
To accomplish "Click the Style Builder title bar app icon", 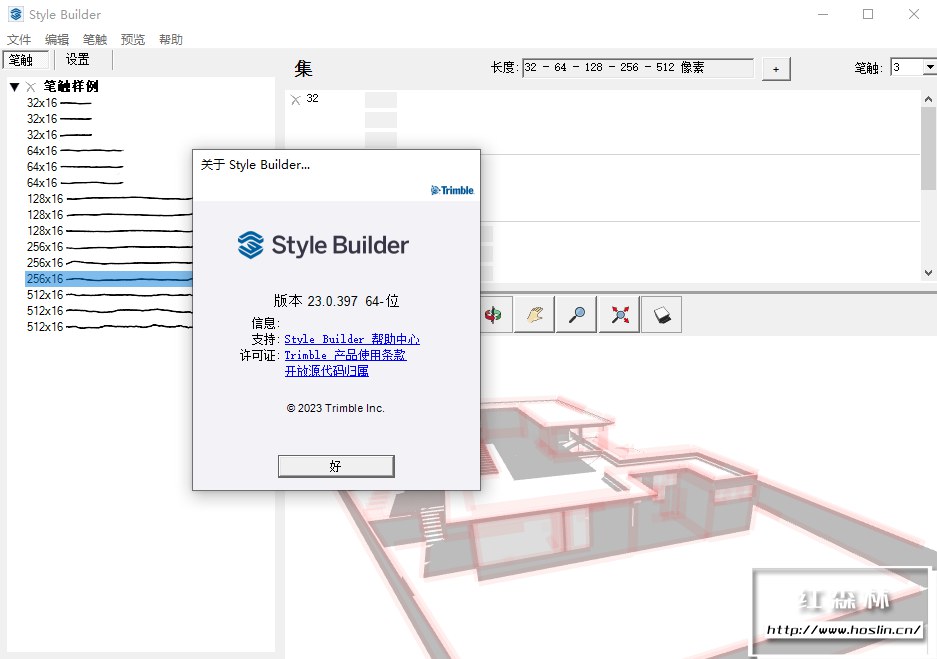I will [16, 14].
